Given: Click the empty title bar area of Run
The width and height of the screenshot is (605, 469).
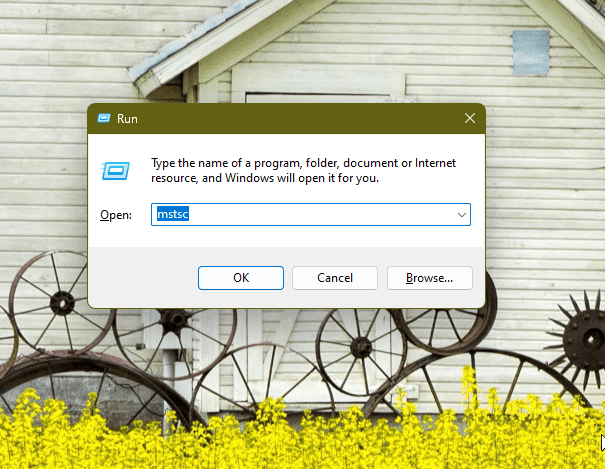Looking at the screenshot, I should [297, 118].
